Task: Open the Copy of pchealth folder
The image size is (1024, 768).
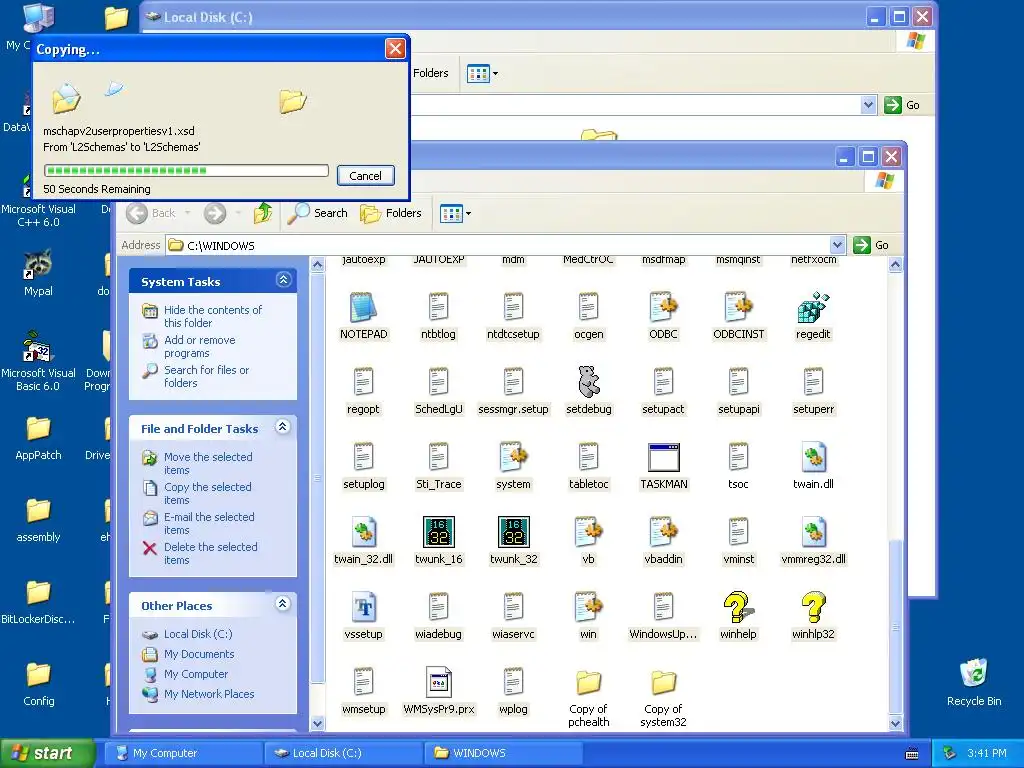Action: tap(588, 682)
